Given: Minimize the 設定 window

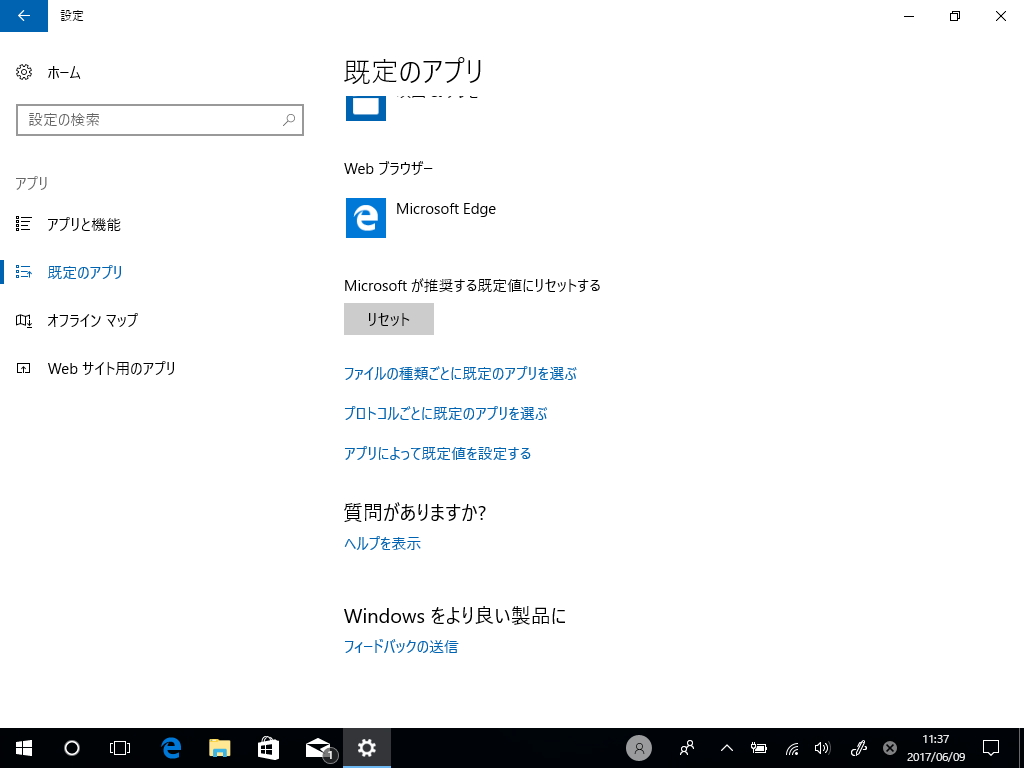Looking at the screenshot, I should [x=909, y=16].
